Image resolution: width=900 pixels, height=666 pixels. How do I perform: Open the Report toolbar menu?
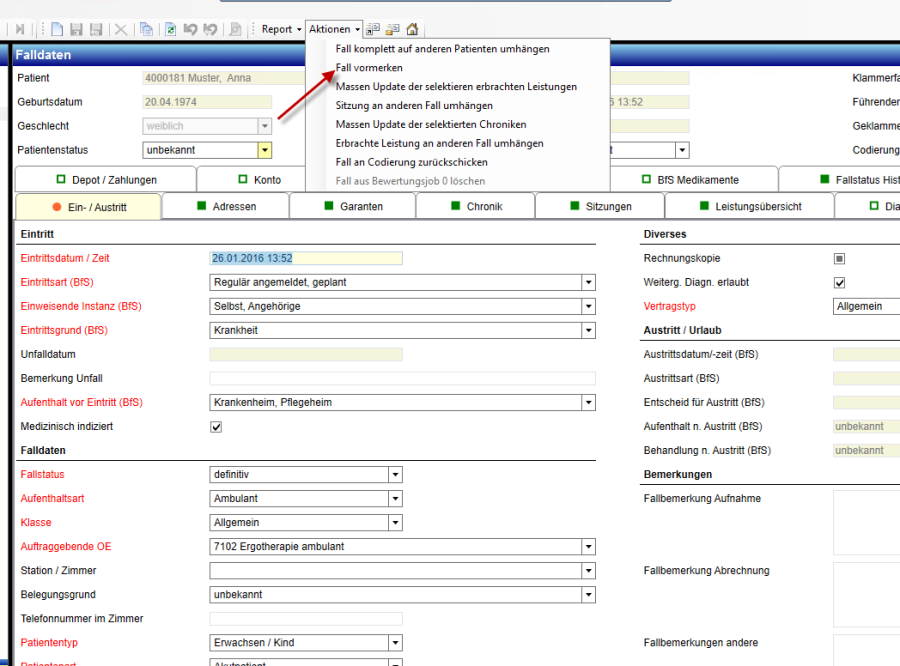coord(281,30)
